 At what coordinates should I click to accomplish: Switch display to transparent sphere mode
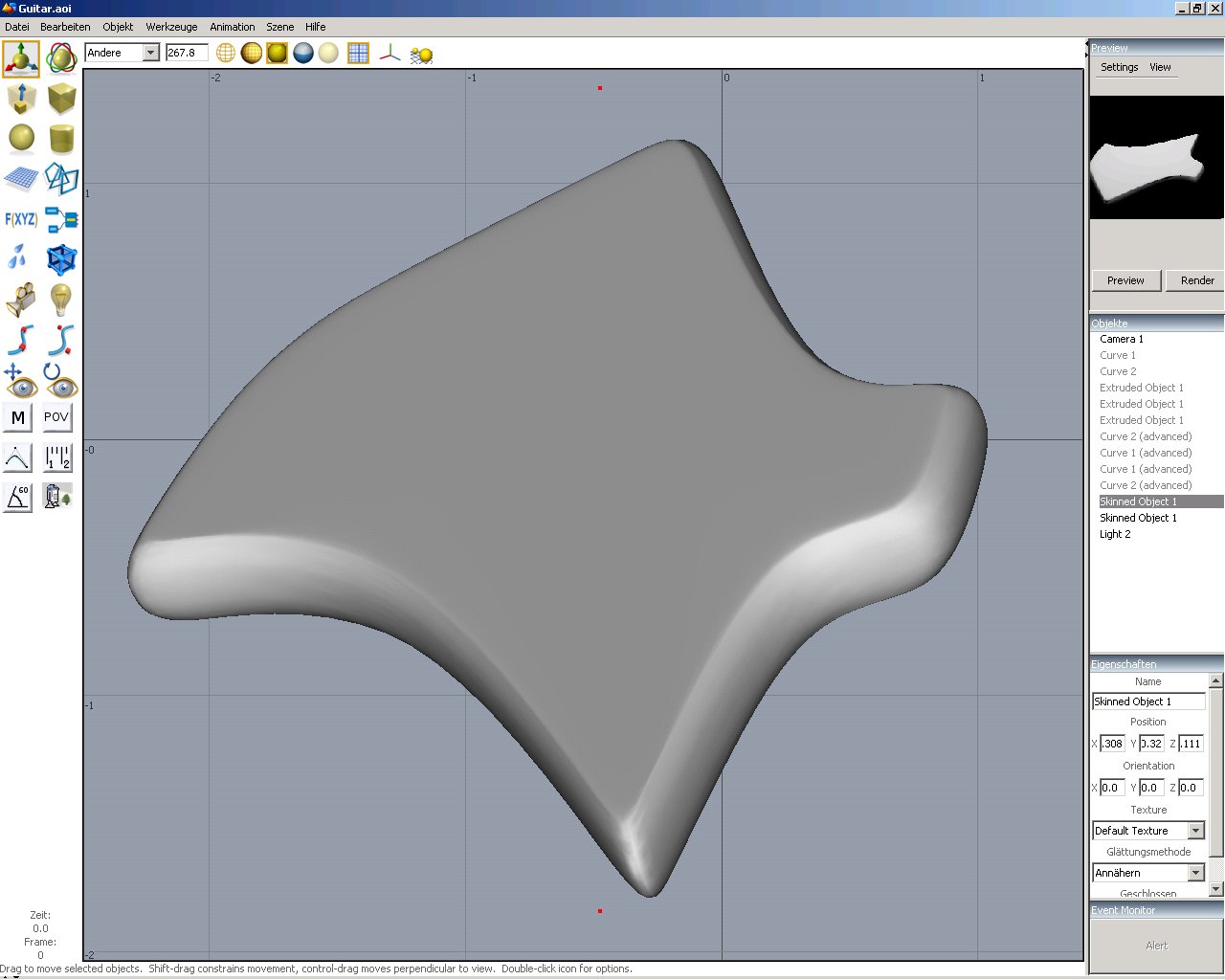(328, 53)
